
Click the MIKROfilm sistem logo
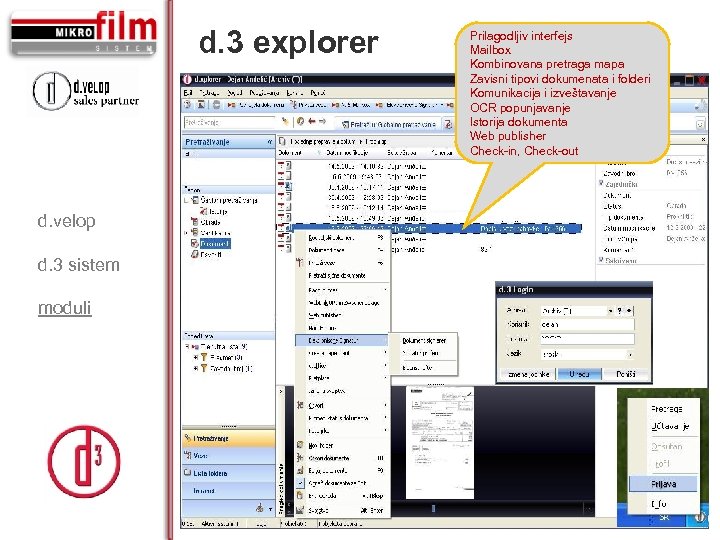point(84,34)
